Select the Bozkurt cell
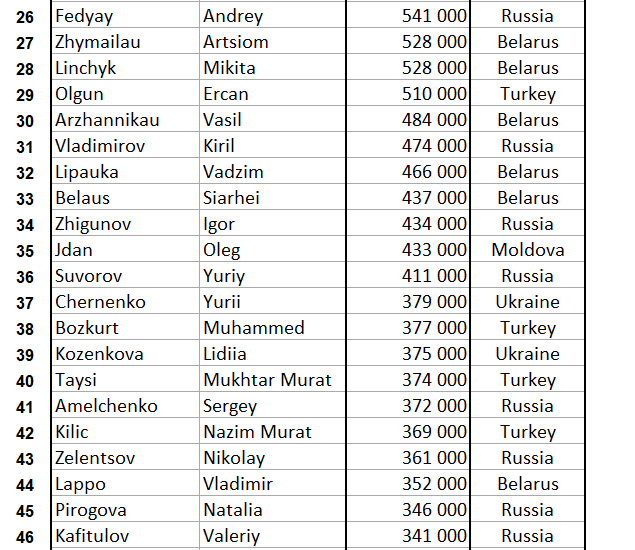The image size is (635, 550). point(88,328)
